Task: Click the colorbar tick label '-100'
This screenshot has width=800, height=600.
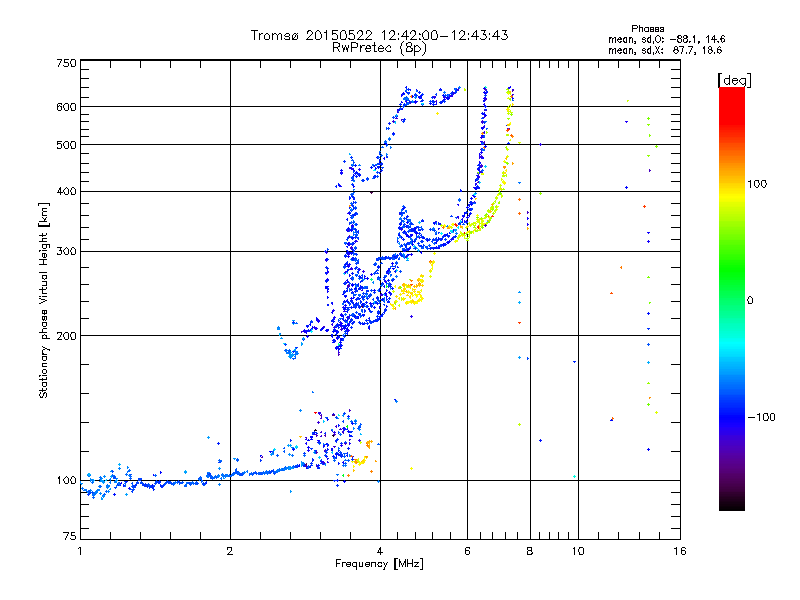Action: 761,417
